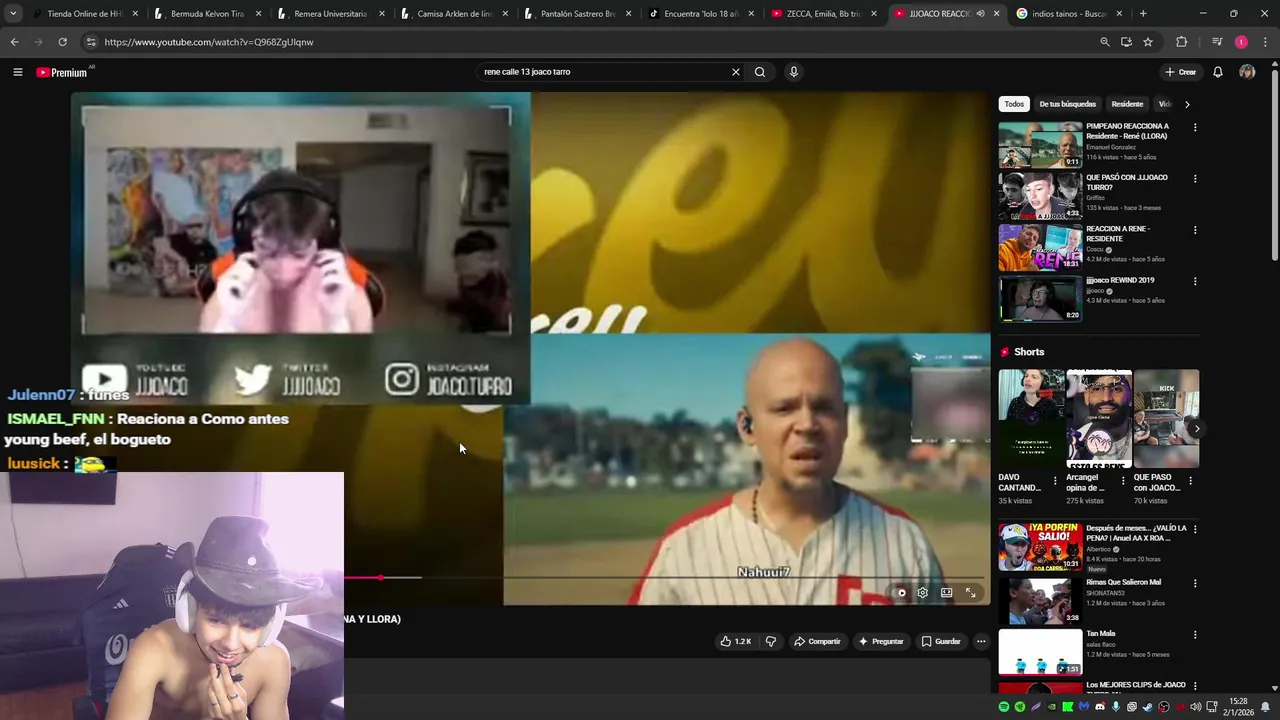This screenshot has width=1280, height=720.
Task: Open browser zoom magnifier in address bar
Action: coord(1104,42)
